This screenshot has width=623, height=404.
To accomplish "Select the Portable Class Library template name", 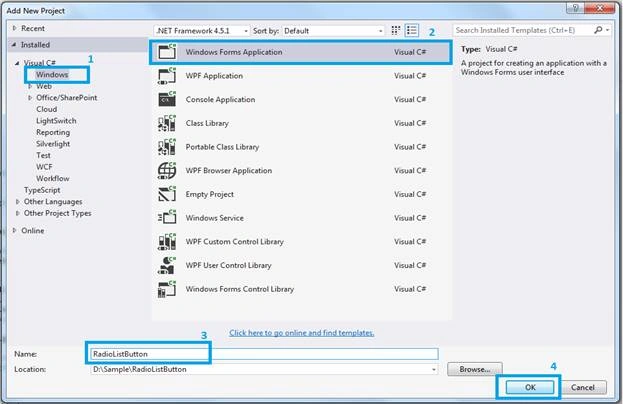I will pos(222,147).
